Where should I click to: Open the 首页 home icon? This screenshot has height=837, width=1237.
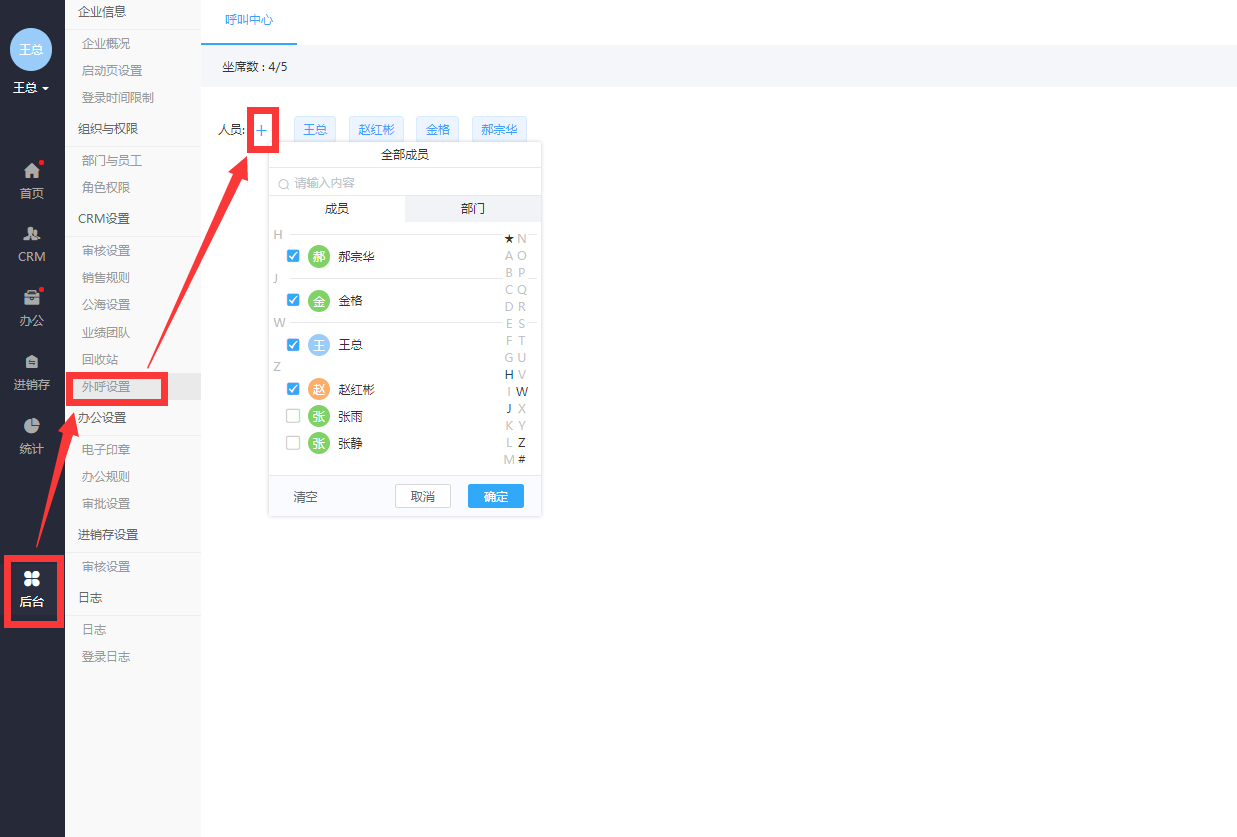click(32, 171)
